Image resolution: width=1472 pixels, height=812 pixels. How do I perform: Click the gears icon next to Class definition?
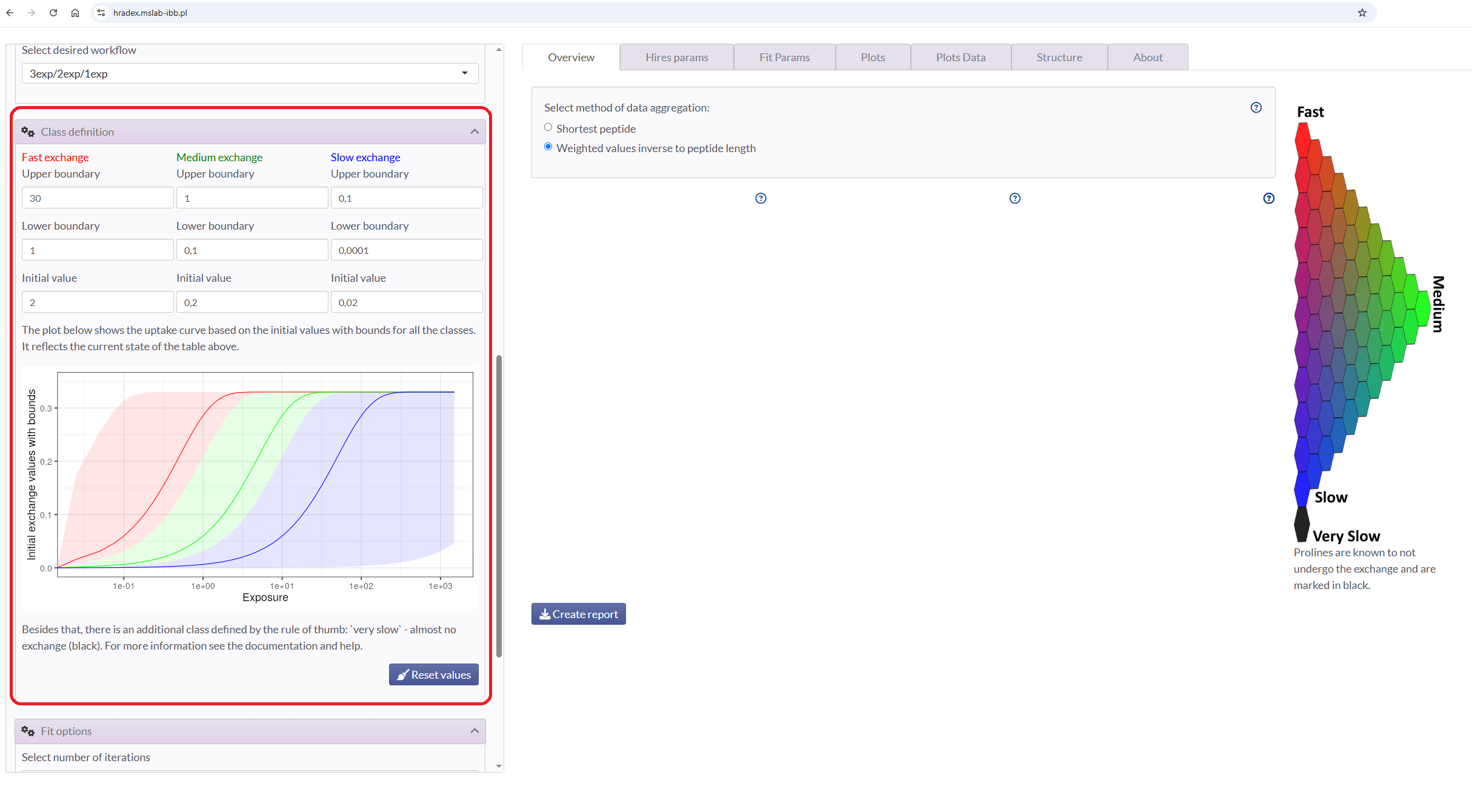[x=28, y=131]
